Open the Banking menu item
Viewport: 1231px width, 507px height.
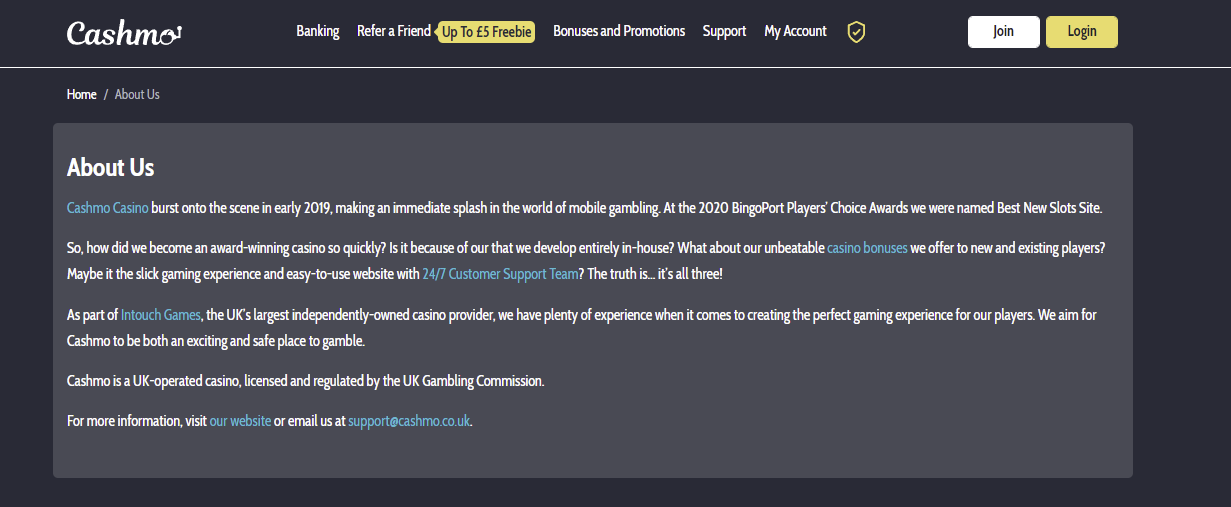pyautogui.click(x=318, y=31)
